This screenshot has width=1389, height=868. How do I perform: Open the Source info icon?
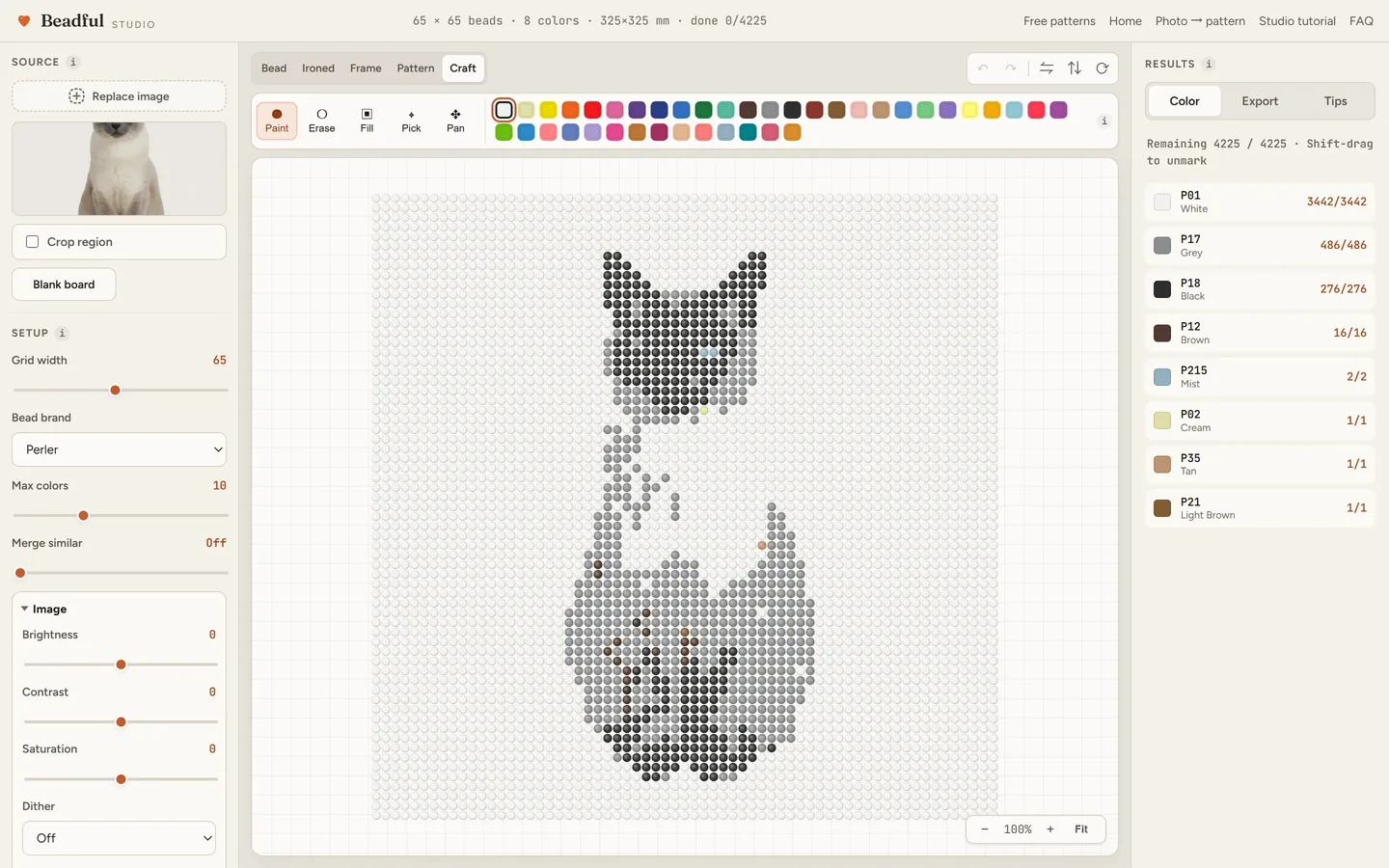(73, 62)
